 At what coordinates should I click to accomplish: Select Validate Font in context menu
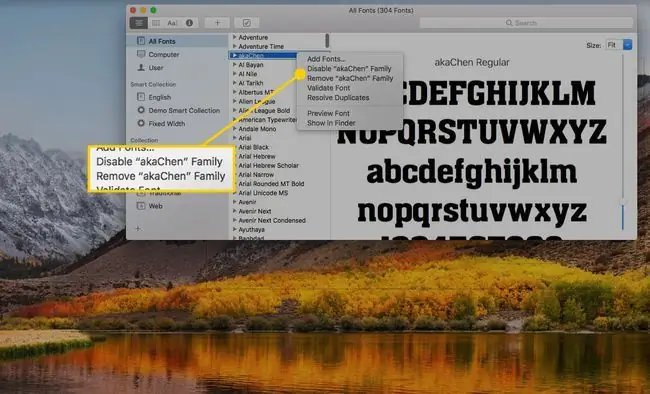point(329,88)
